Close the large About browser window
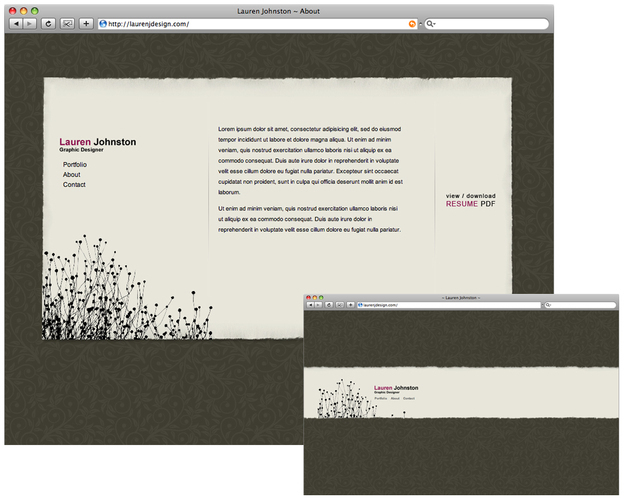This screenshot has height=500, width=624. tap(12, 11)
